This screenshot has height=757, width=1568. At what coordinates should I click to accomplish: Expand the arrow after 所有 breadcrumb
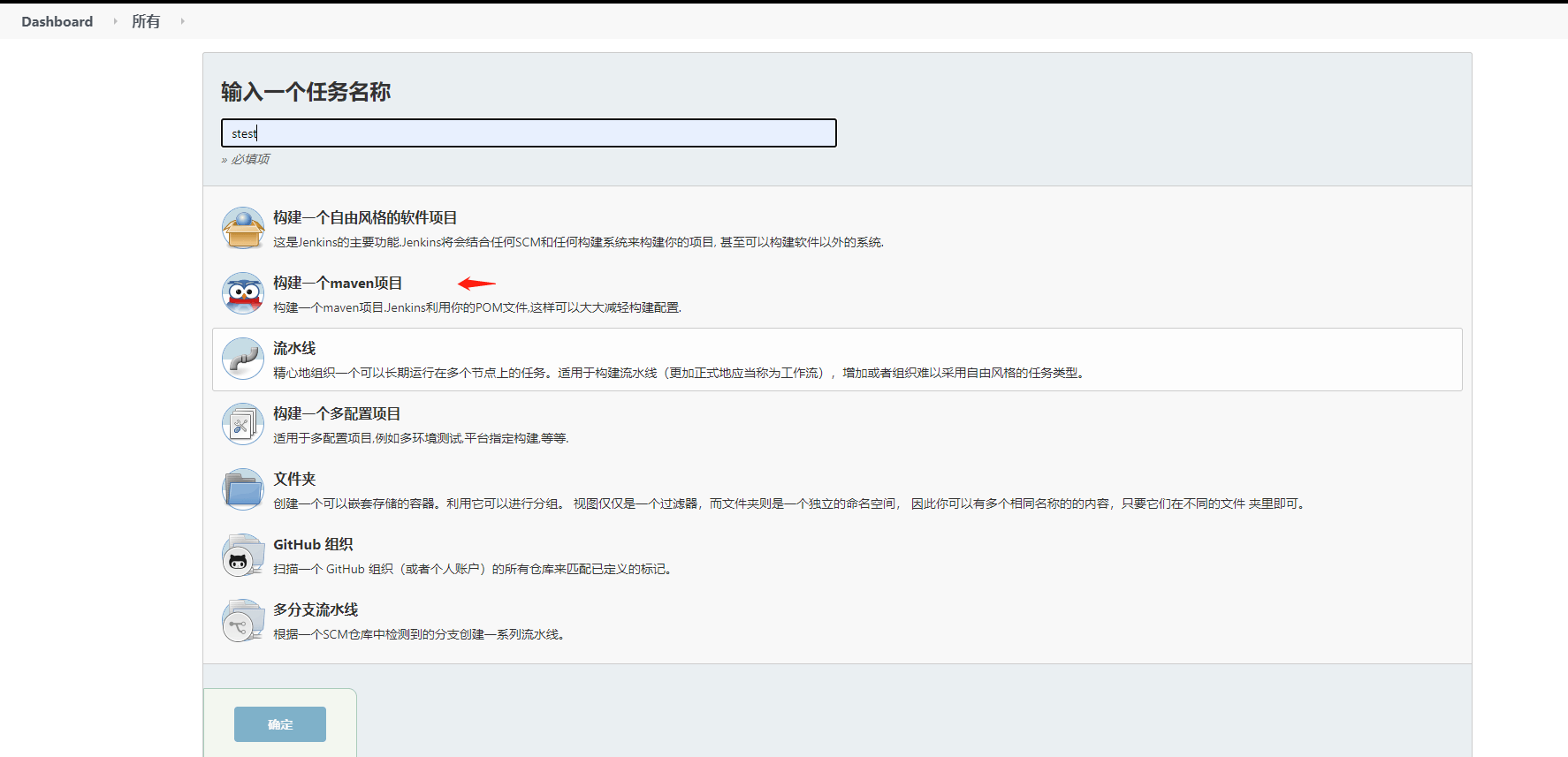182,21
